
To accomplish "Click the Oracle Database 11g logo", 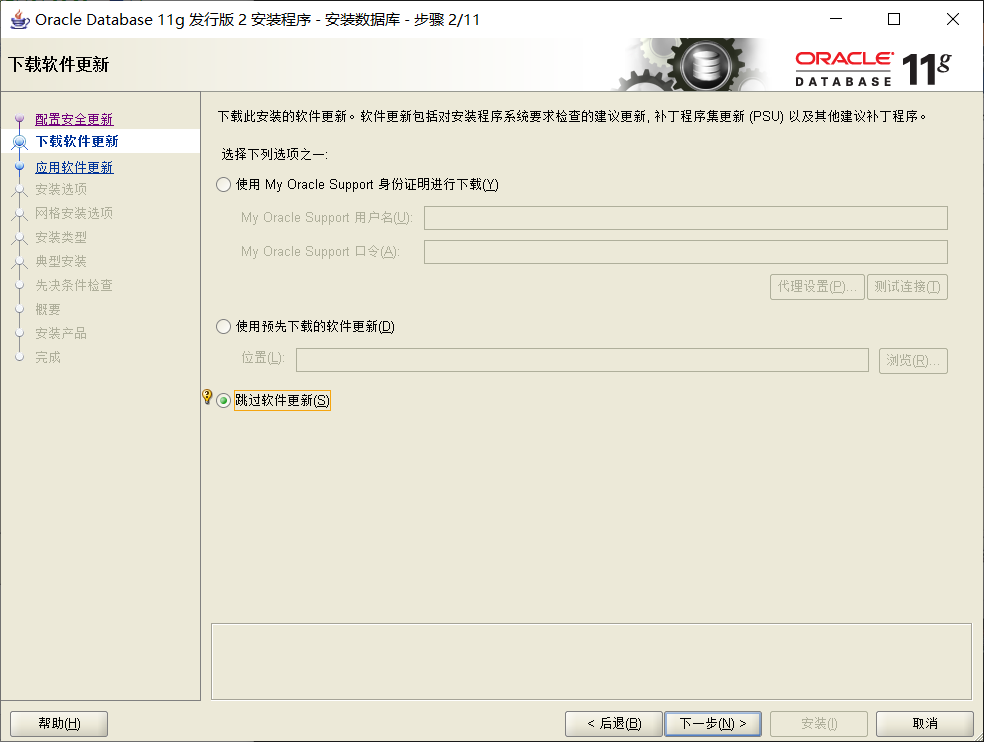I will pos(873,68).
